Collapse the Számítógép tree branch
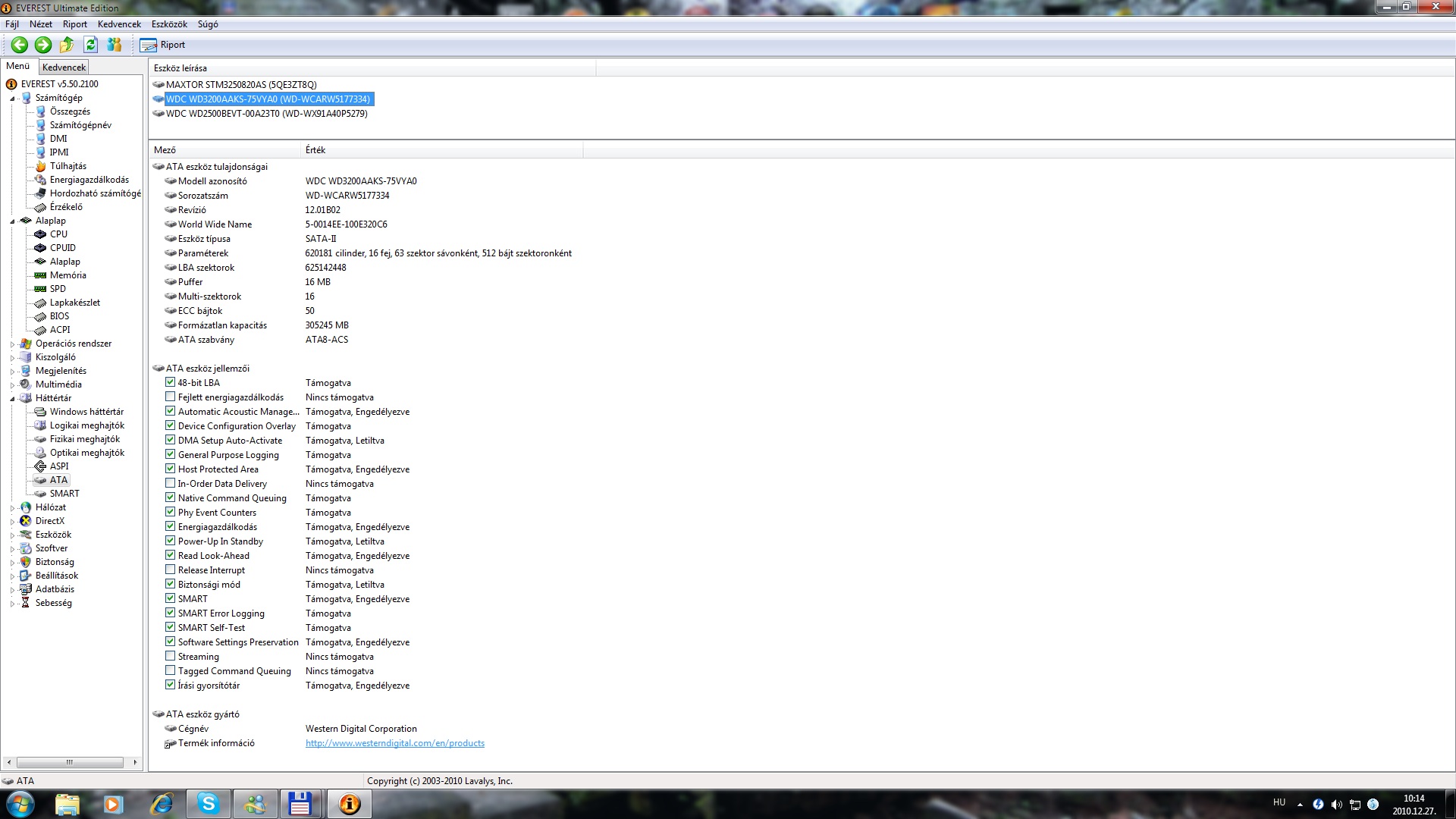This screenshot has width=1456, height=819. [x=12, y=99]
